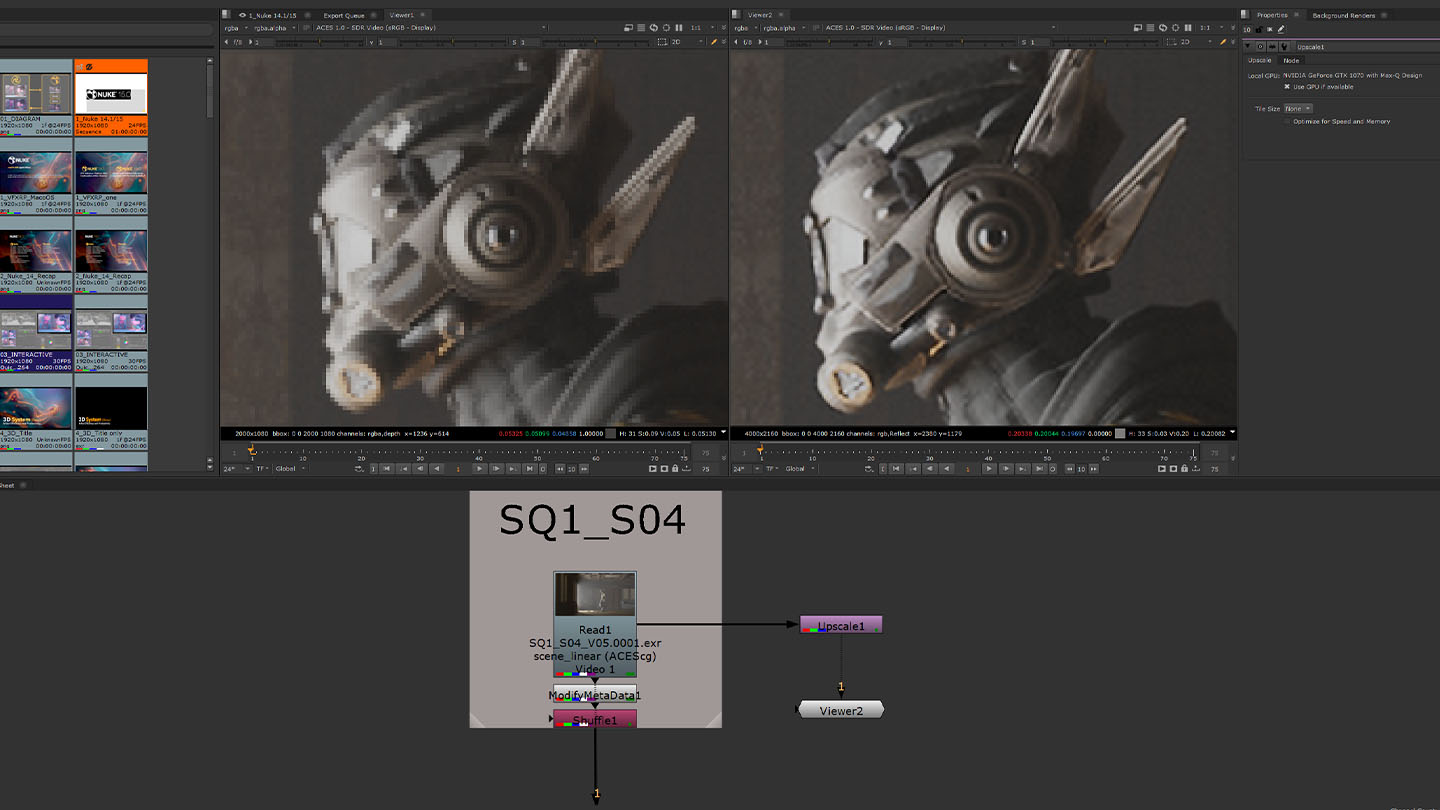Open the Tile Size dropdown
Image resolution: width=1440 pixels, height=810 pixels.
1297,109
